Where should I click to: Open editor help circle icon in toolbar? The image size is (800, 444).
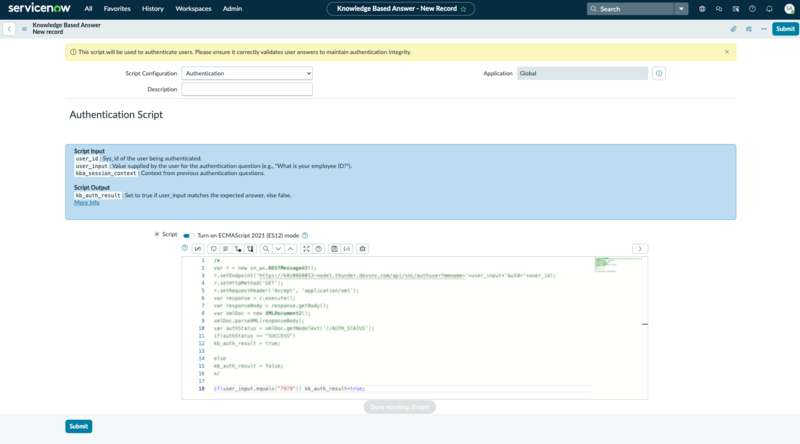[318, 249]
